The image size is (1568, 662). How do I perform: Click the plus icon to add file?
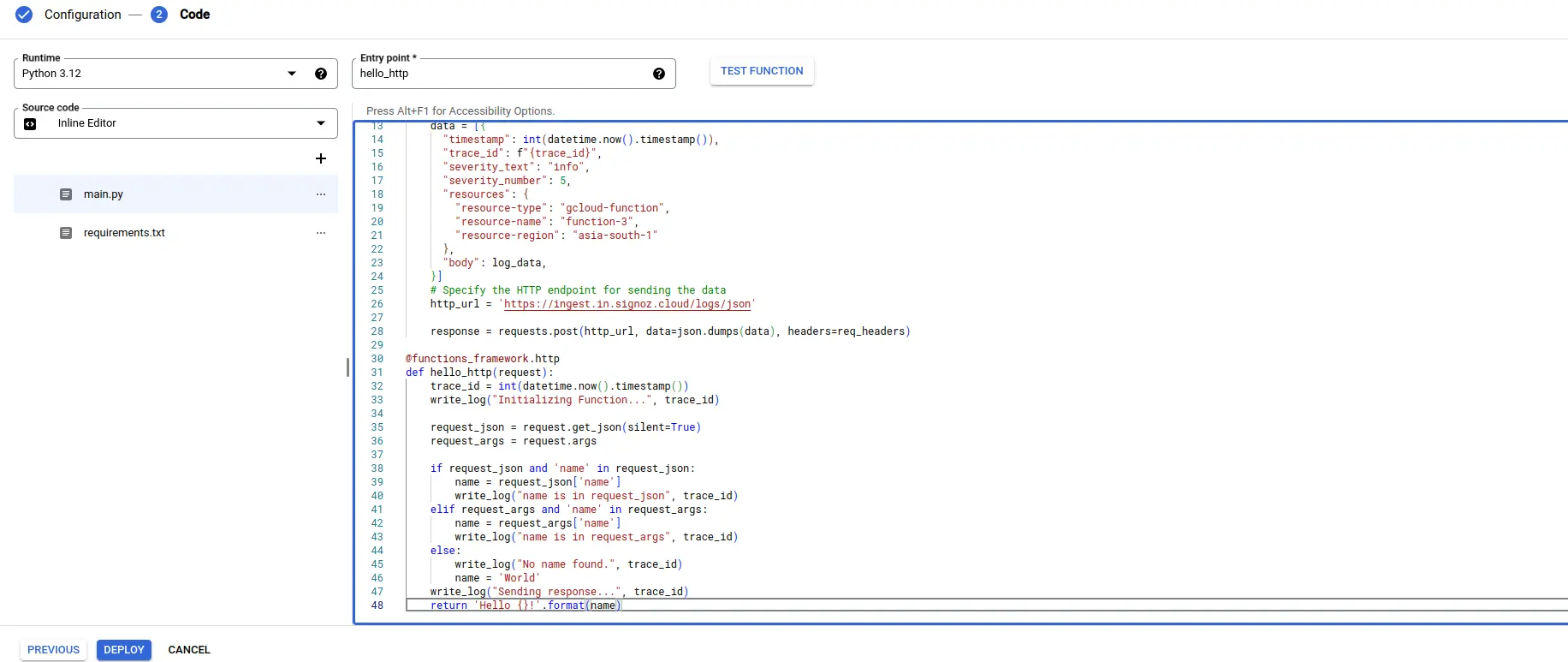321,158
